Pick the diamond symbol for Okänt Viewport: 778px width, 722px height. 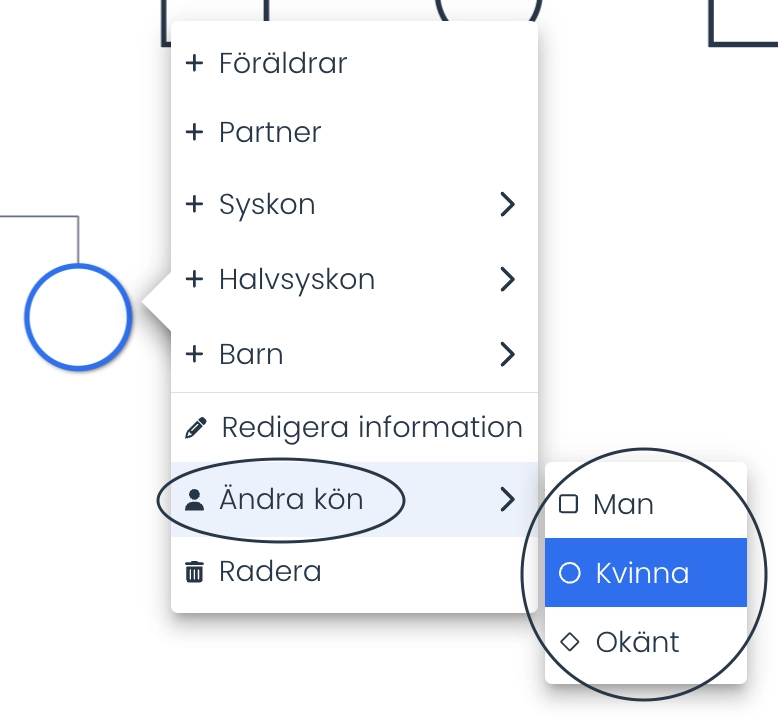point(569,642)
